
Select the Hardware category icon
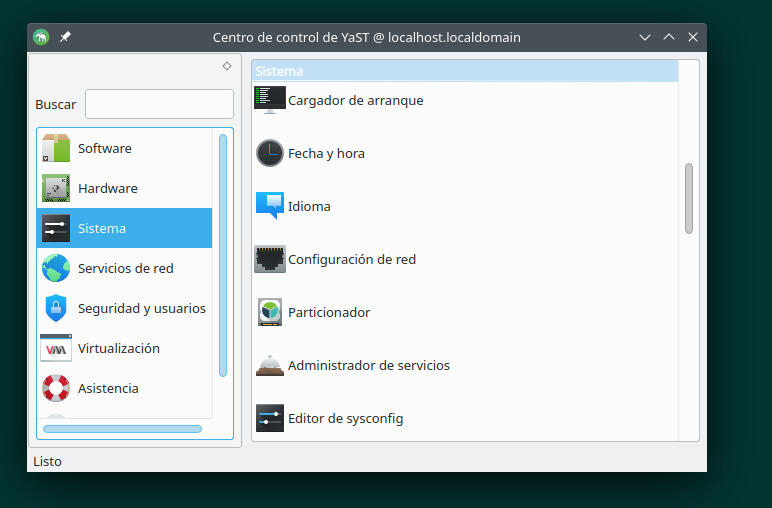click(x=56, y=188)
